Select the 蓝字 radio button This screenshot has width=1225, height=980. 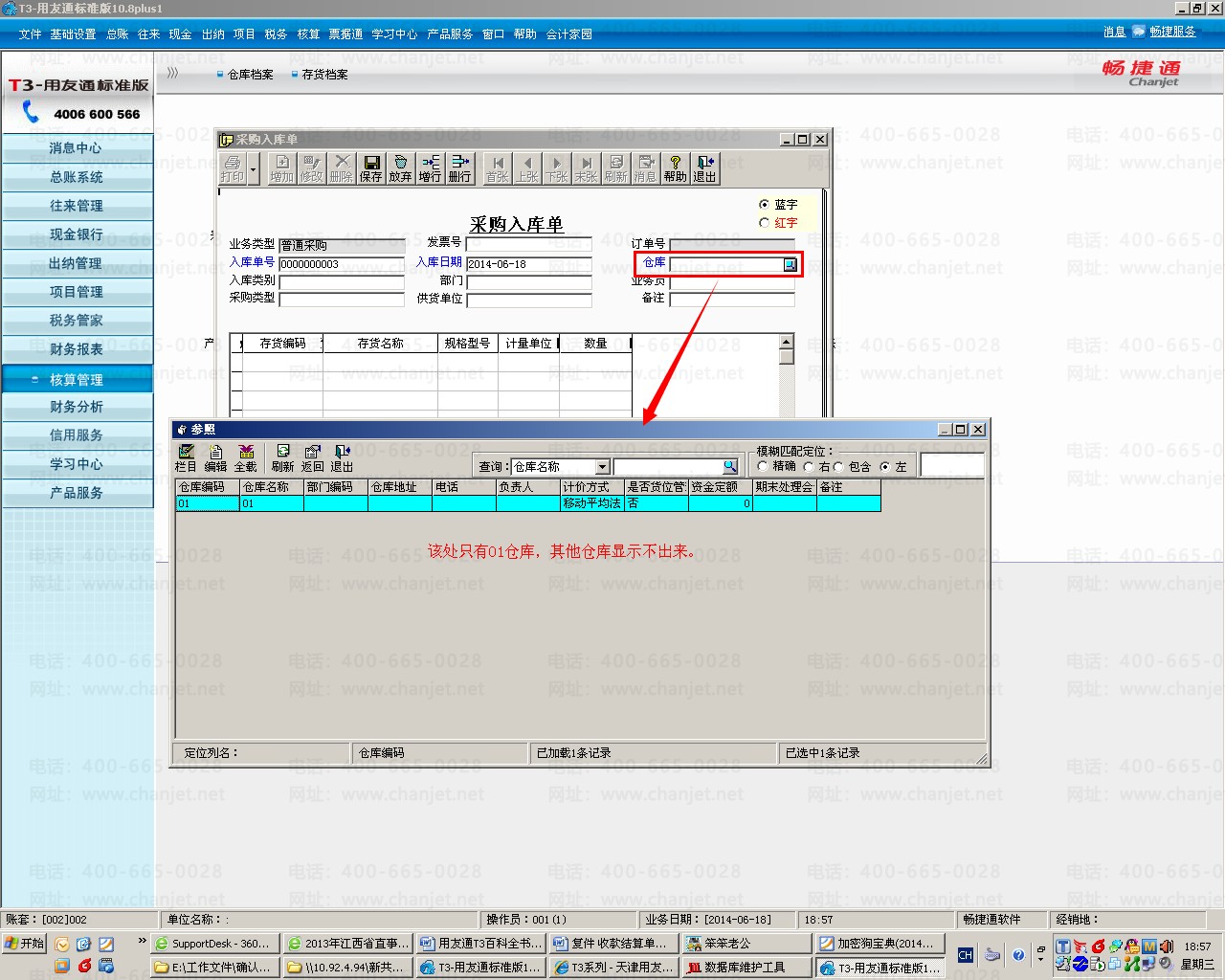pyautogui.click(x=765, y=205)
